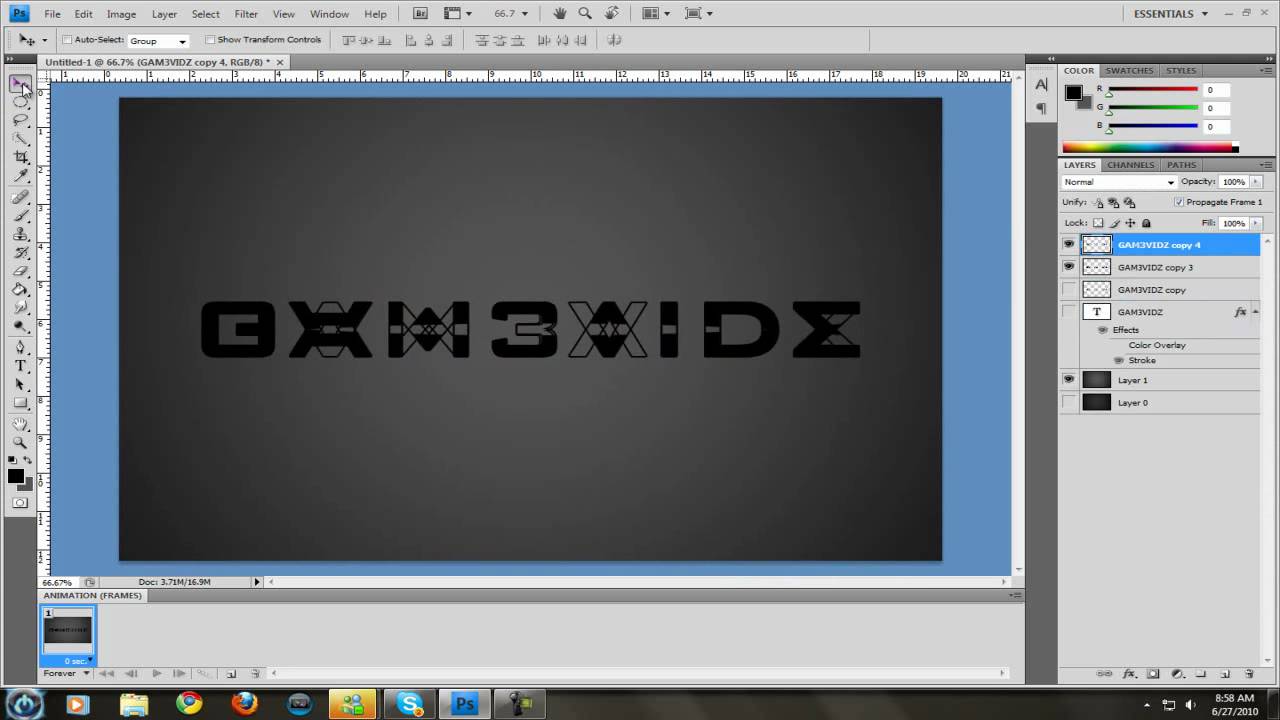Image resolution: width=1280 pixels, height=720 pixels.
Task: Switch to the Styles tab
Action: 1181,71
